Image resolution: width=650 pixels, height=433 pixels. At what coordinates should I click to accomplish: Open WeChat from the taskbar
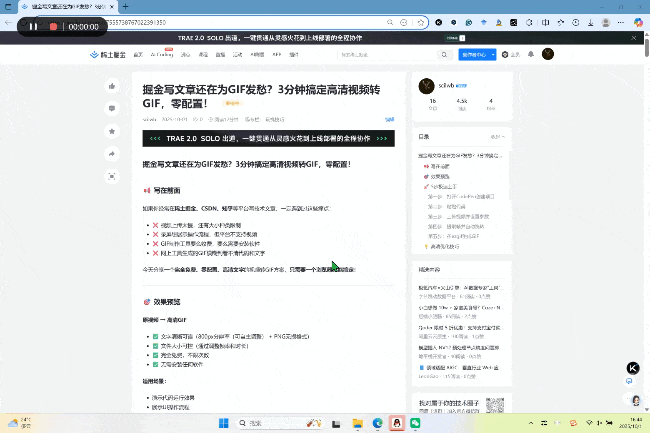click(415, 423)
